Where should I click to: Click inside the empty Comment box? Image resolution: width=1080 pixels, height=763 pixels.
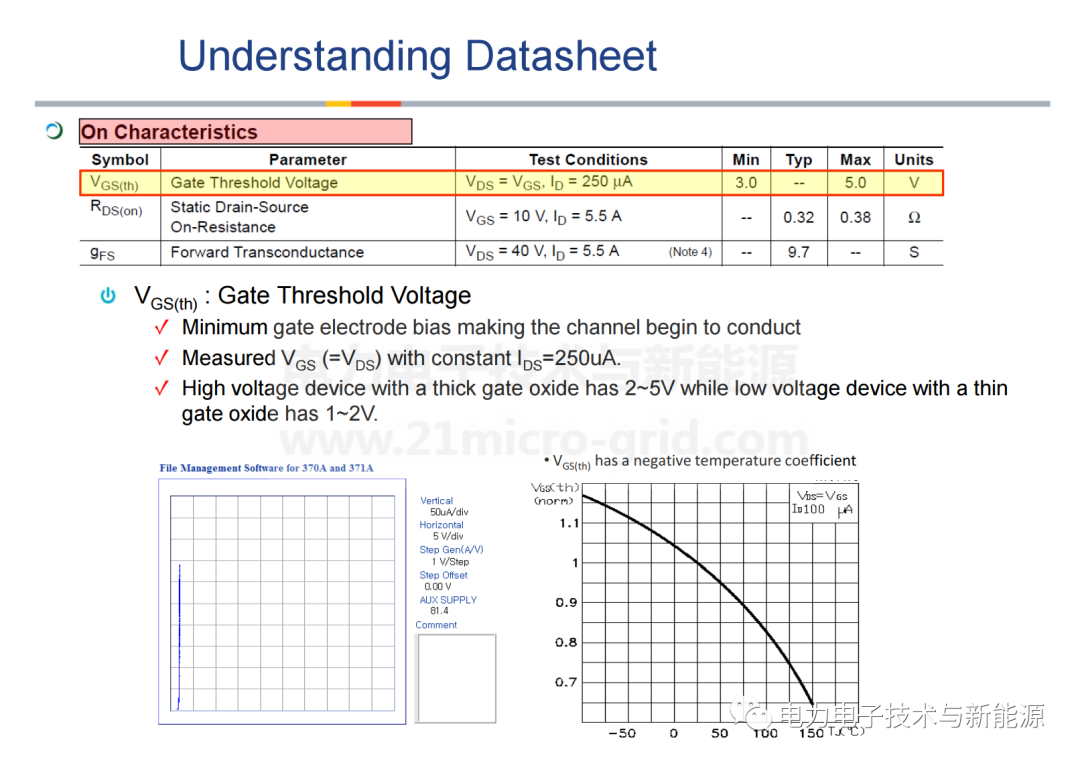tap(456, 678)
